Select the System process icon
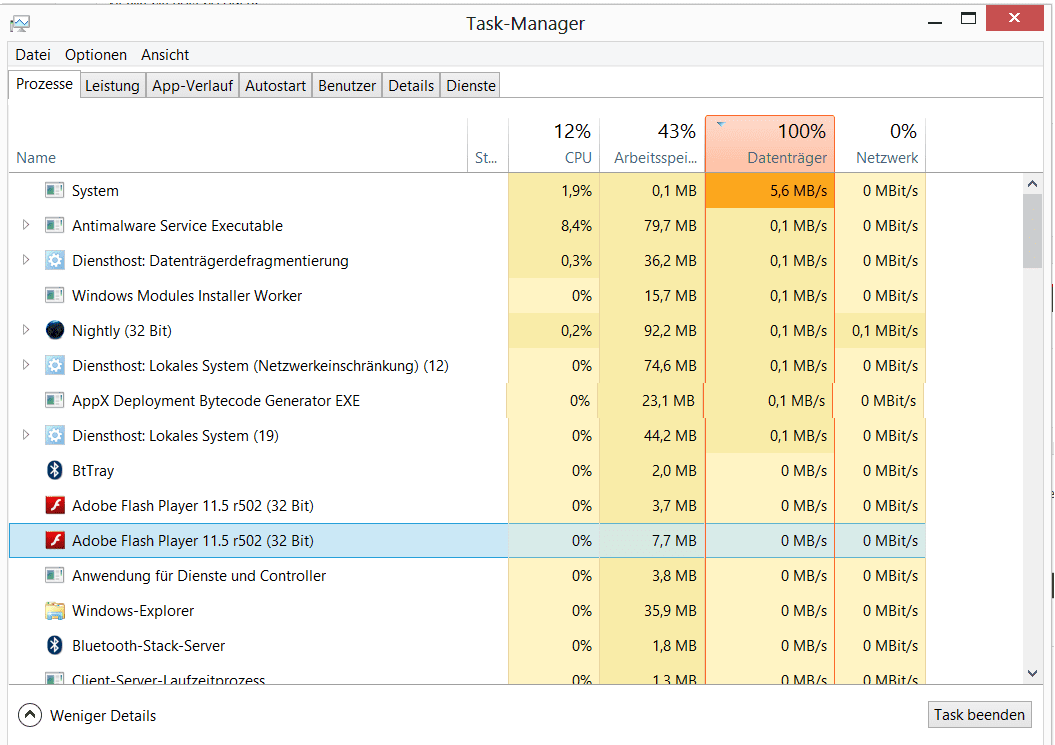 (x=54, y=190)
